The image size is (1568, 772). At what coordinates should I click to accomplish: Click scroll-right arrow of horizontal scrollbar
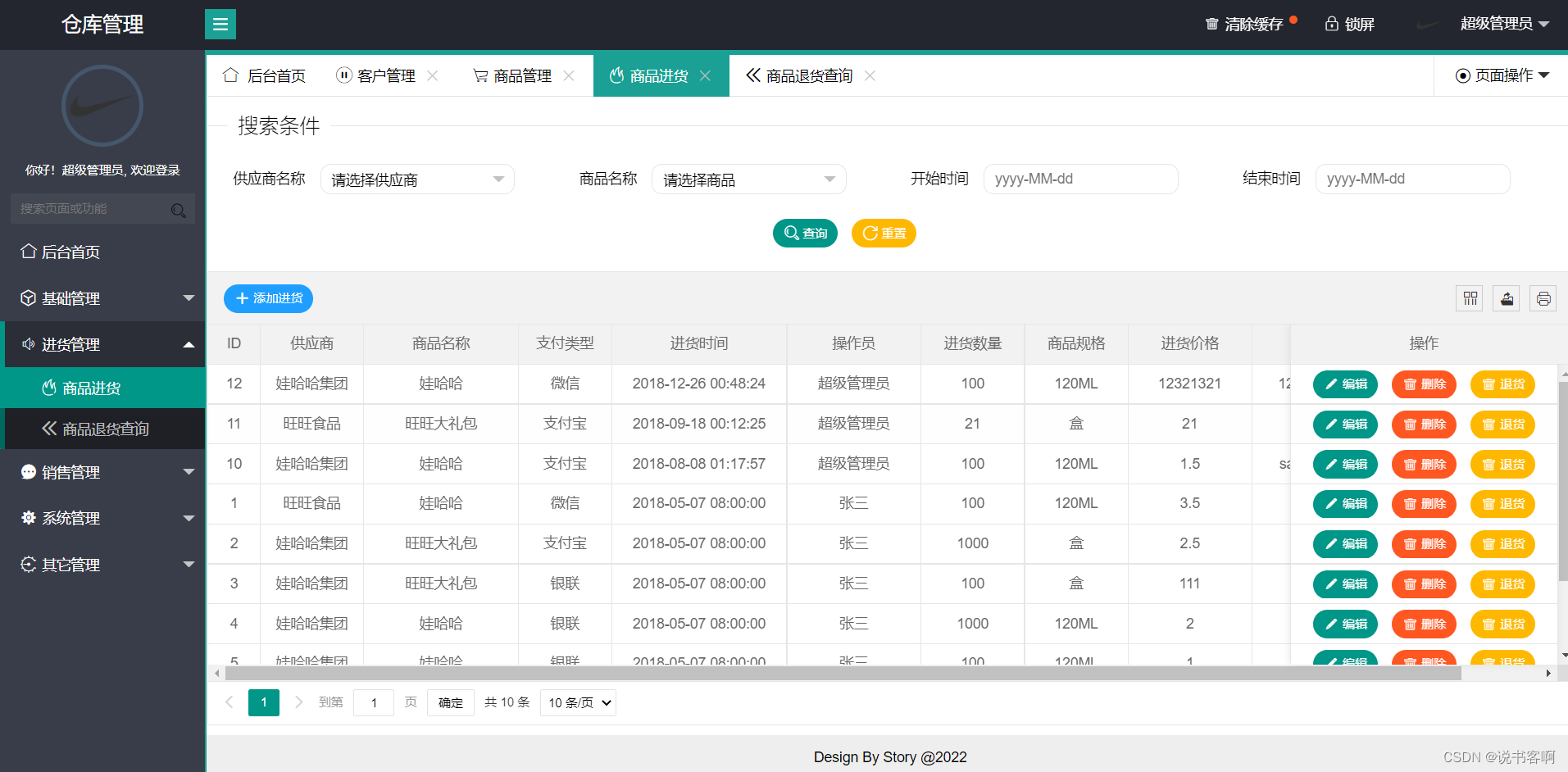tap(1548, 674)
